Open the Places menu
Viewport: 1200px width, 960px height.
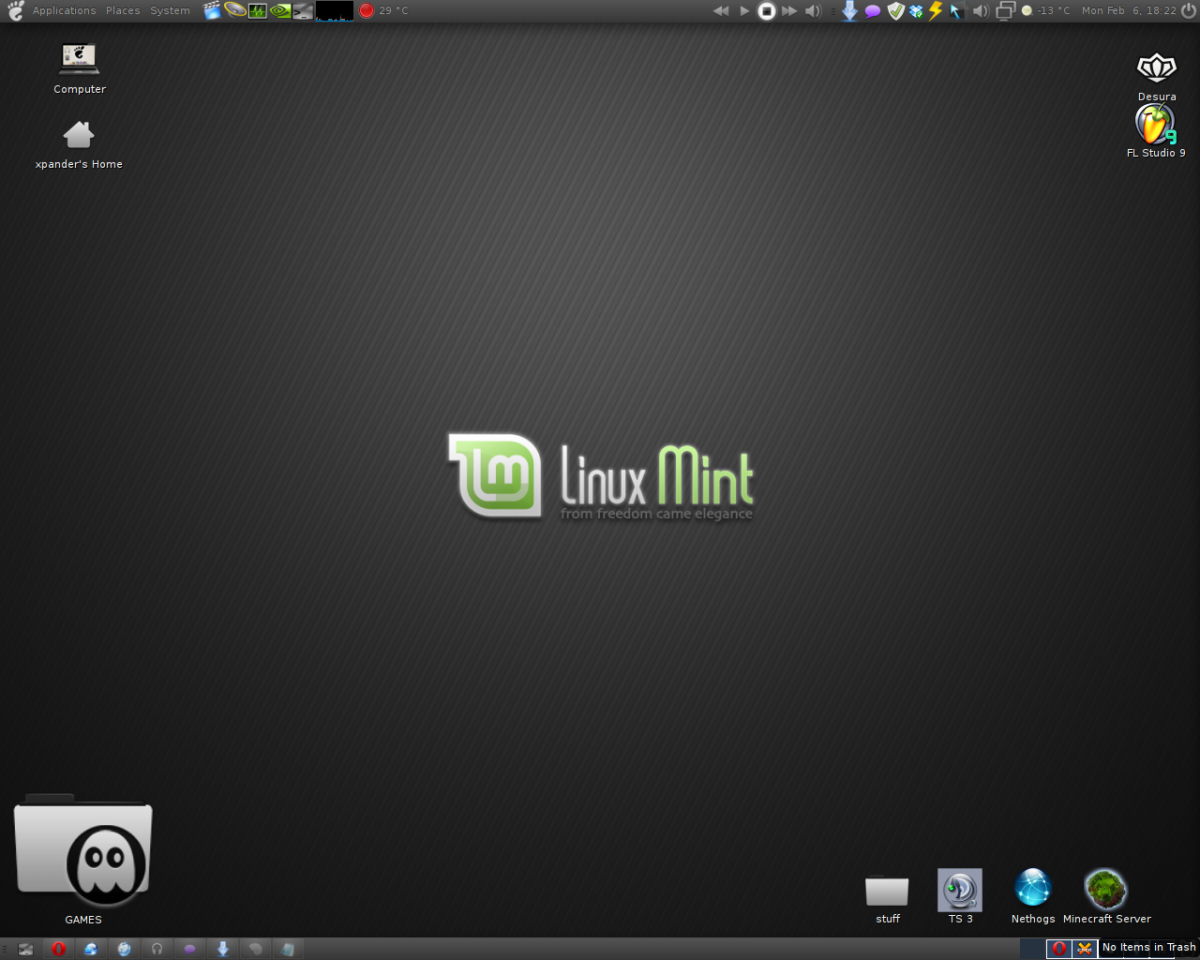click(123, 11)
